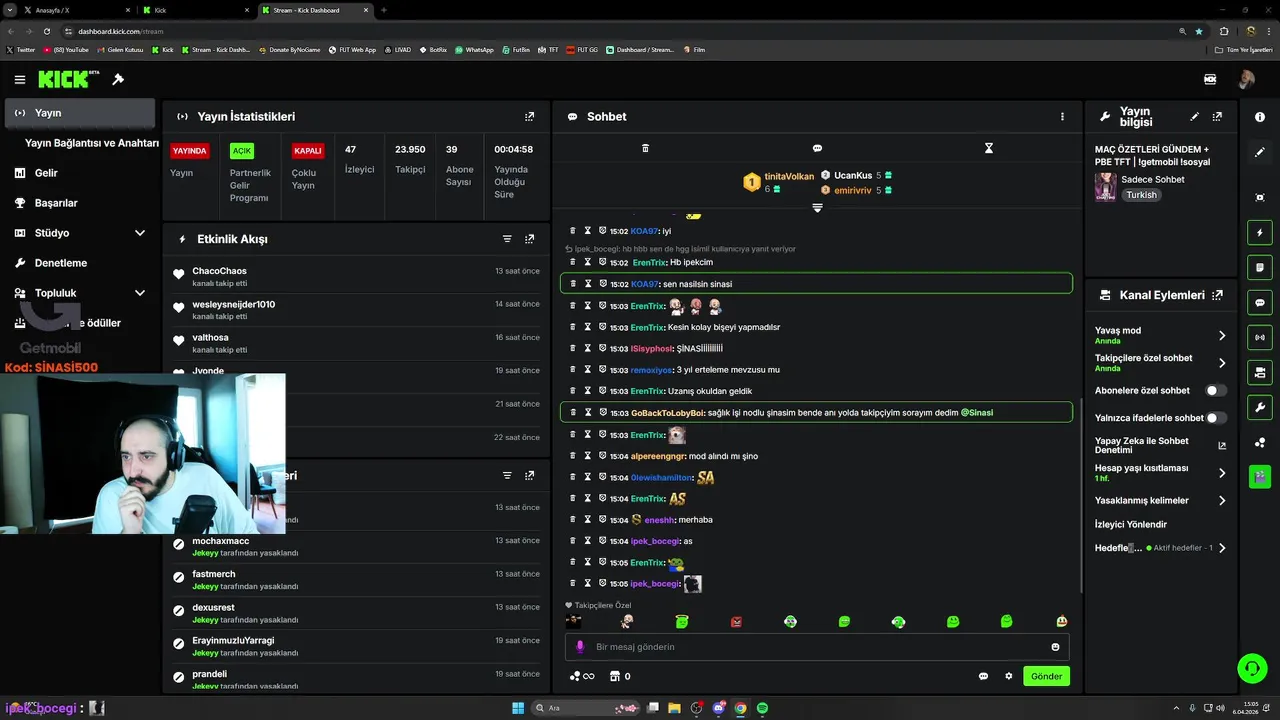Toggle the lightning bolt widget in right rail
The height and width of the screenshot is (720, 1280).
click(x=1260, y=233)
